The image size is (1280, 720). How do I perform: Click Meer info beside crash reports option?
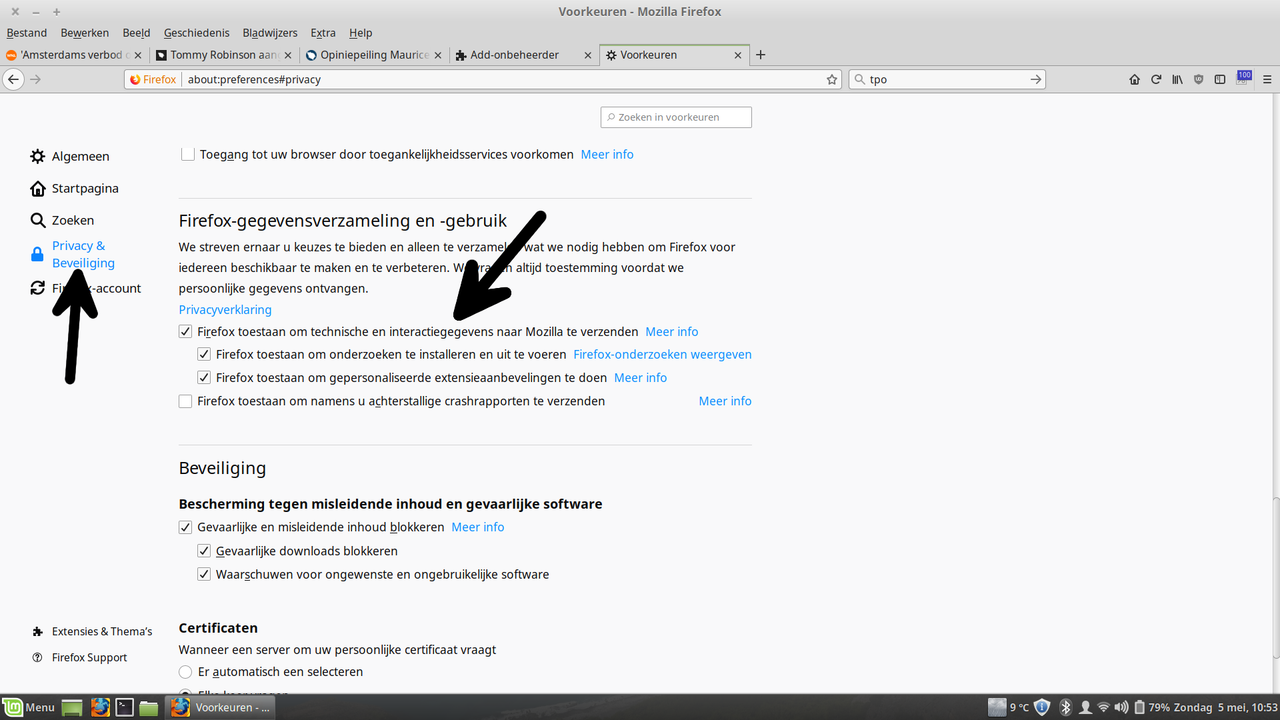(x=725, y=401)
